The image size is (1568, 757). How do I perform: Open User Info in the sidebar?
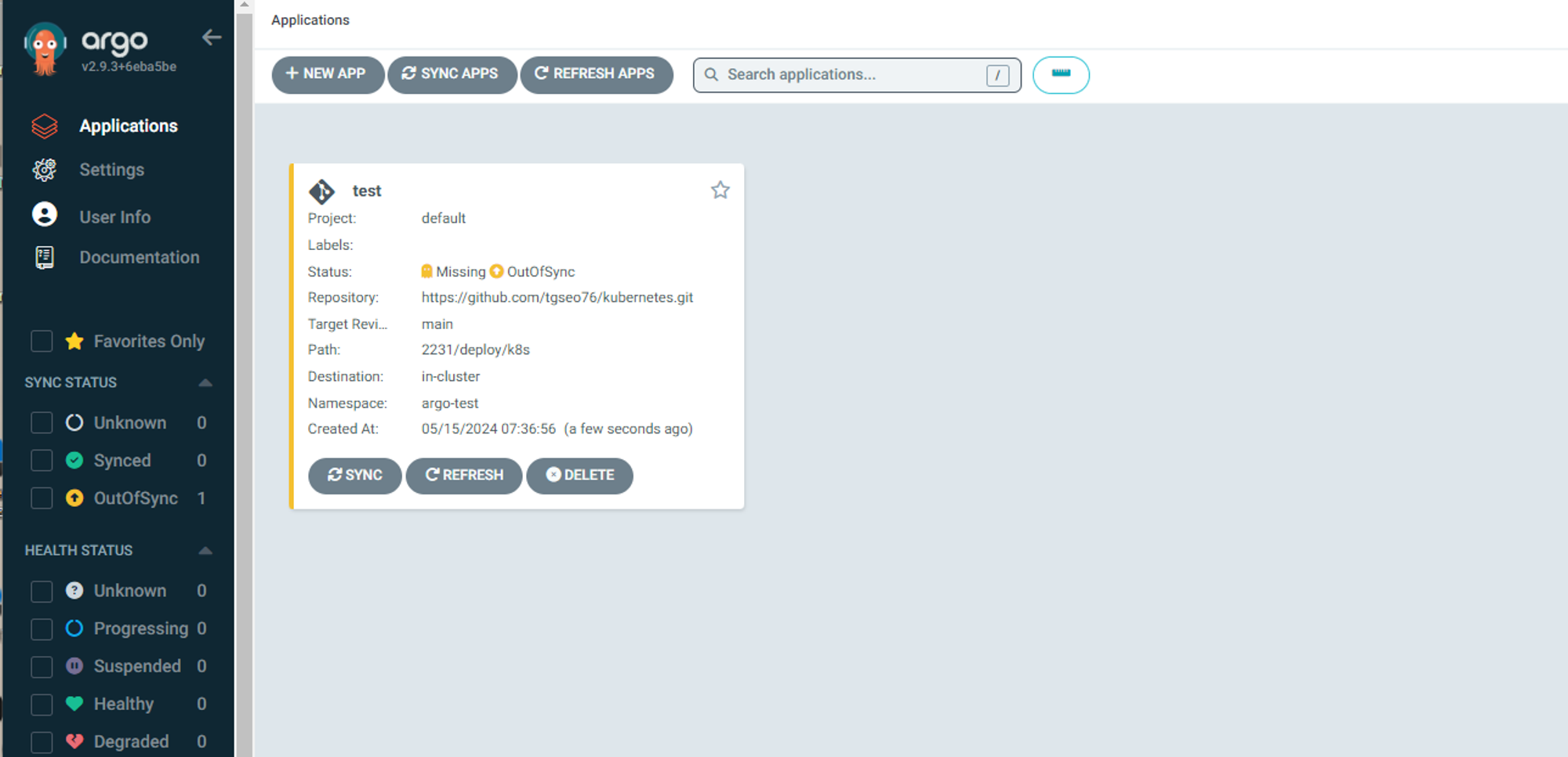[114, 217]
